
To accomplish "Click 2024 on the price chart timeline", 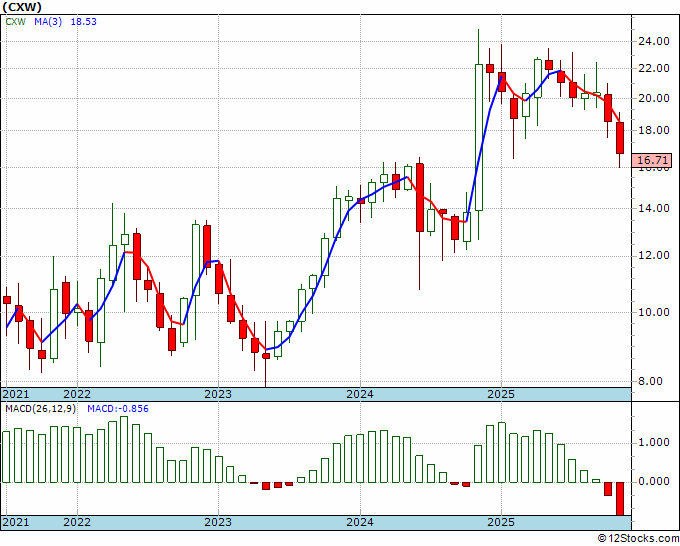I will point(360,394).
